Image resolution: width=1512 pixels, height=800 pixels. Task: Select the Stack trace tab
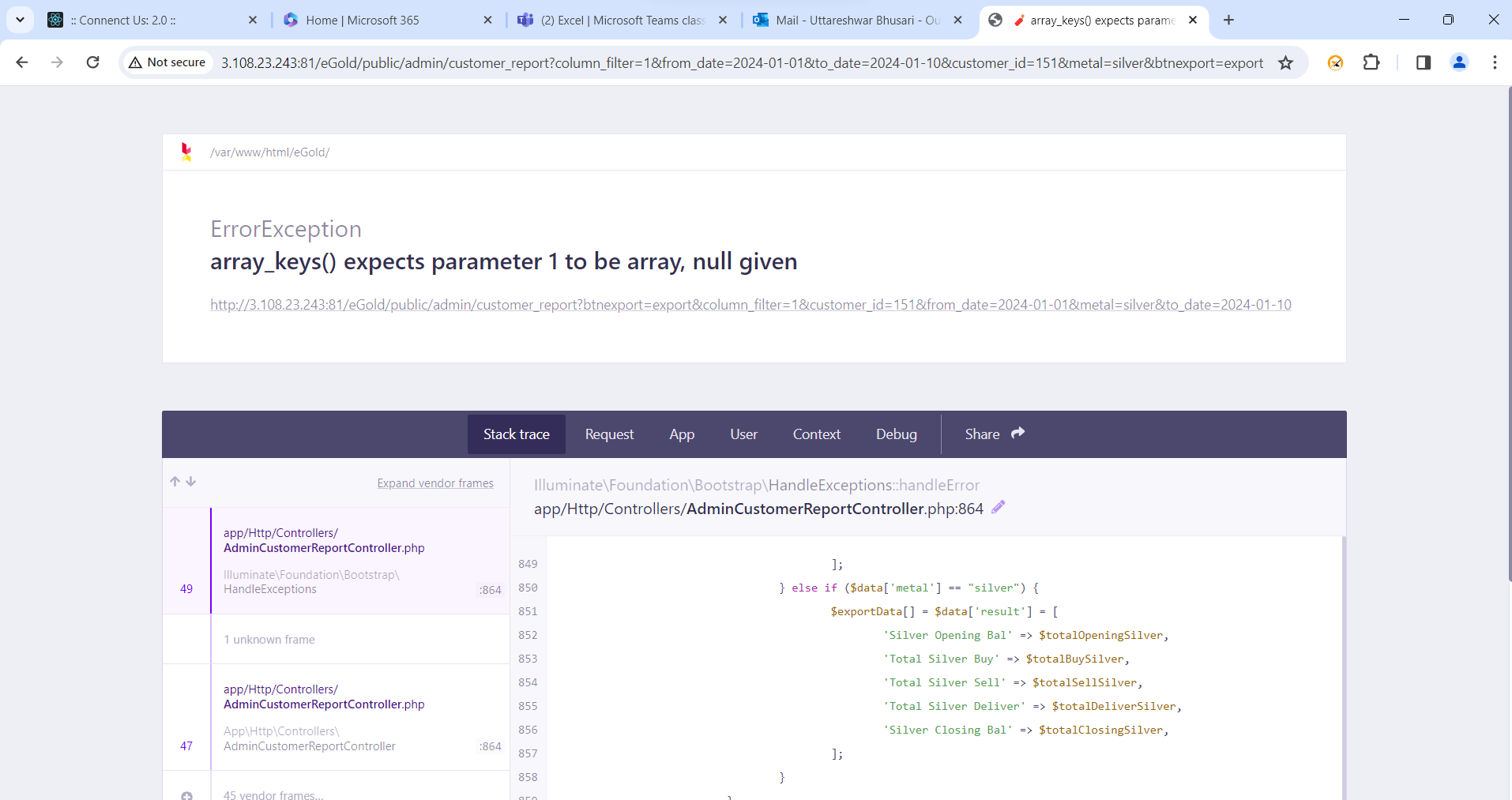coord(517,434)
